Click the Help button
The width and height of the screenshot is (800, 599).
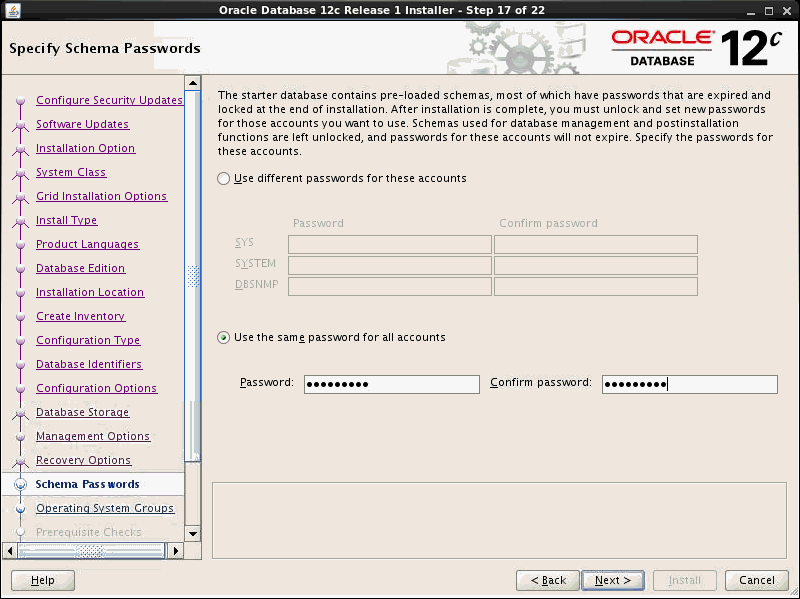pyautogui.click(x=42, y=580)
